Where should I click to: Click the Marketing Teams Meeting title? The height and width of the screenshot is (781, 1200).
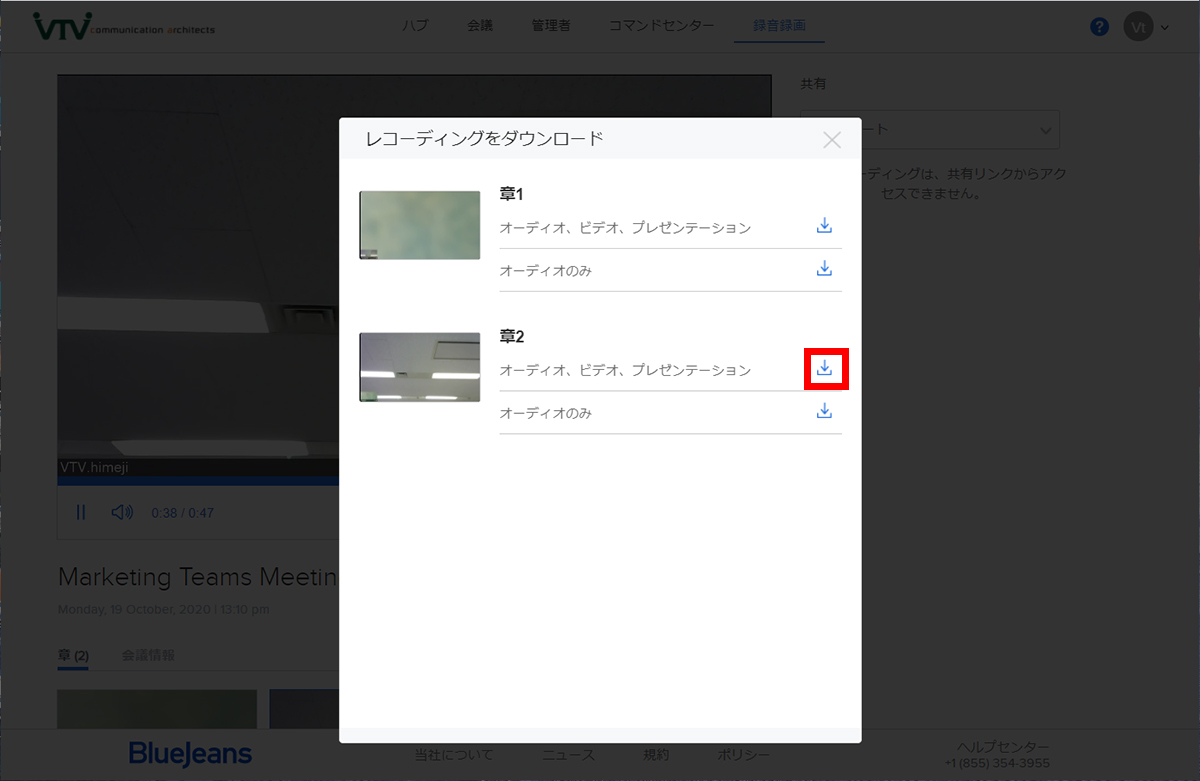pos(198,577)
